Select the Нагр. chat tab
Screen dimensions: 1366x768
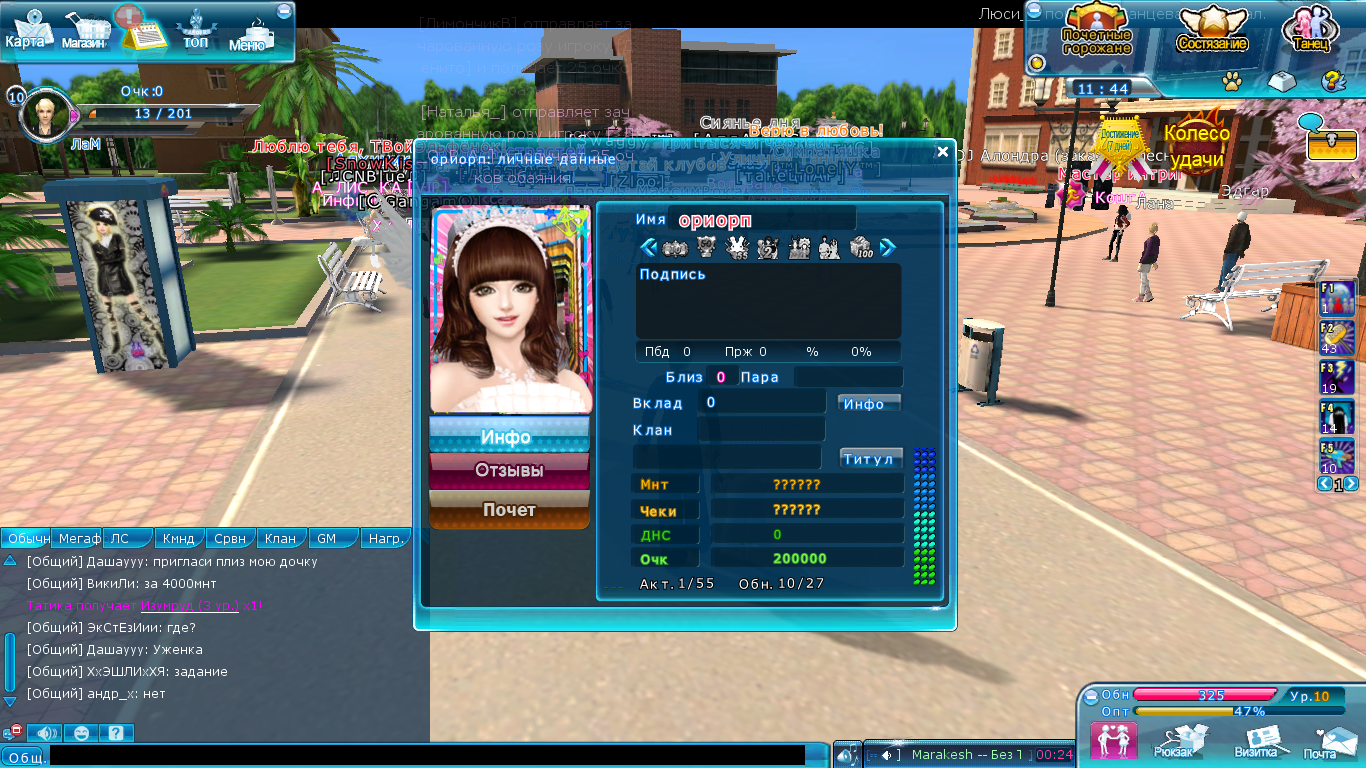coord(385,538)
